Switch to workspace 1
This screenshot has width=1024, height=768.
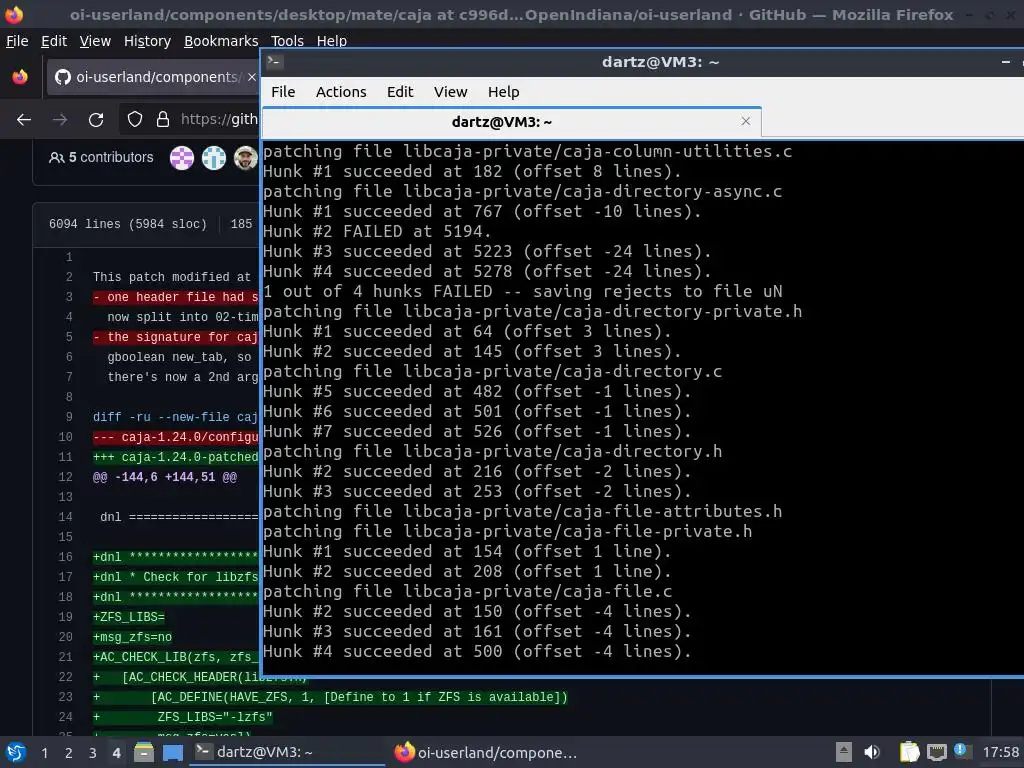(x=44, y=753)
